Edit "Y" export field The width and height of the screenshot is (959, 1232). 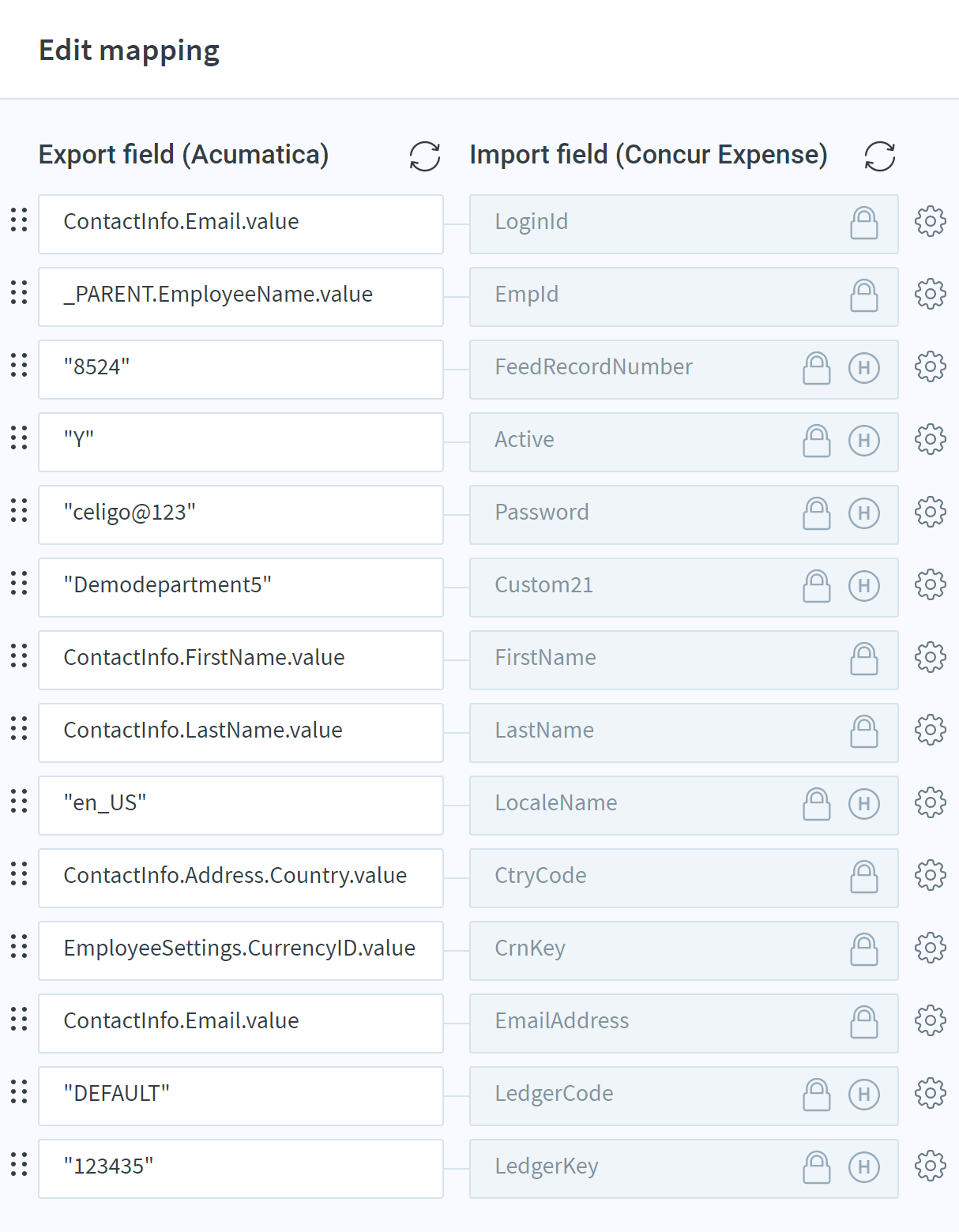[241, 442]
